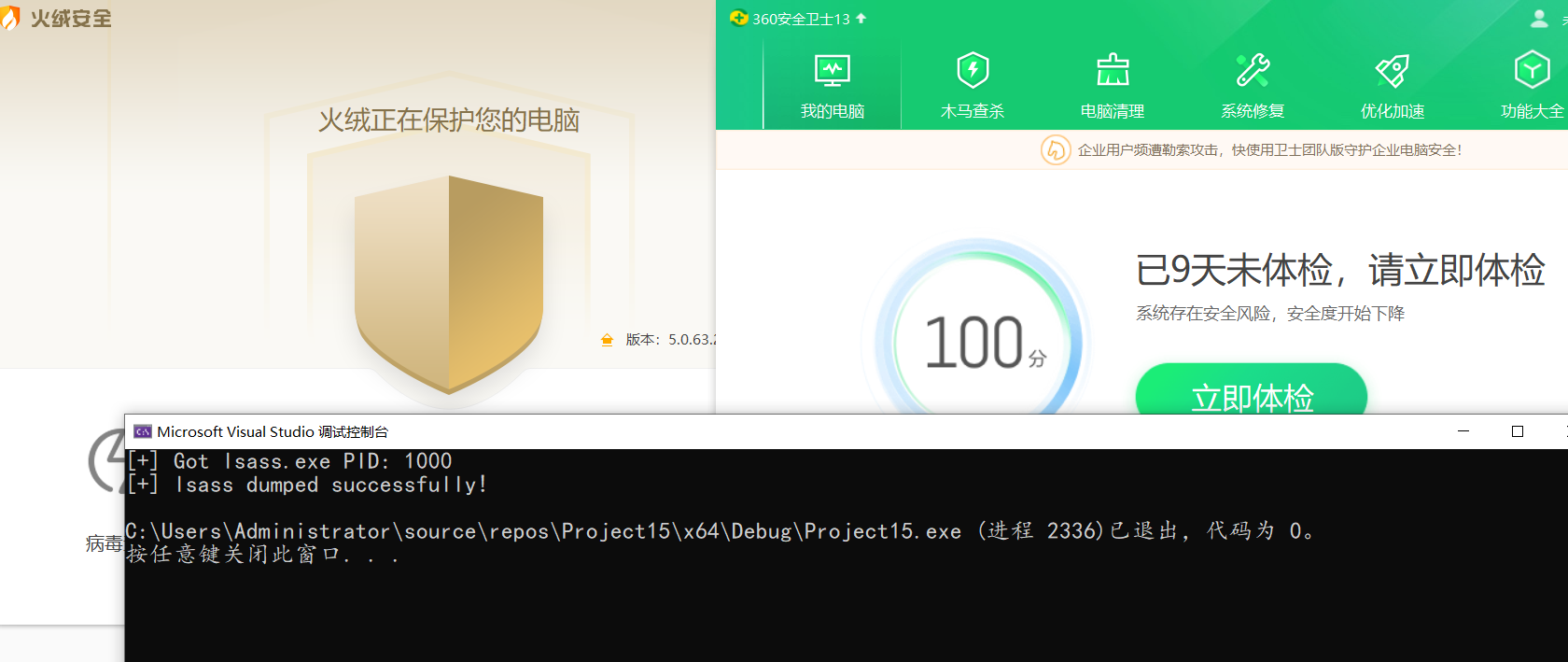Maximize the Visual Studio debug console
Image resolution: width=1568 pixels, height=662 pixels.
1518,431
